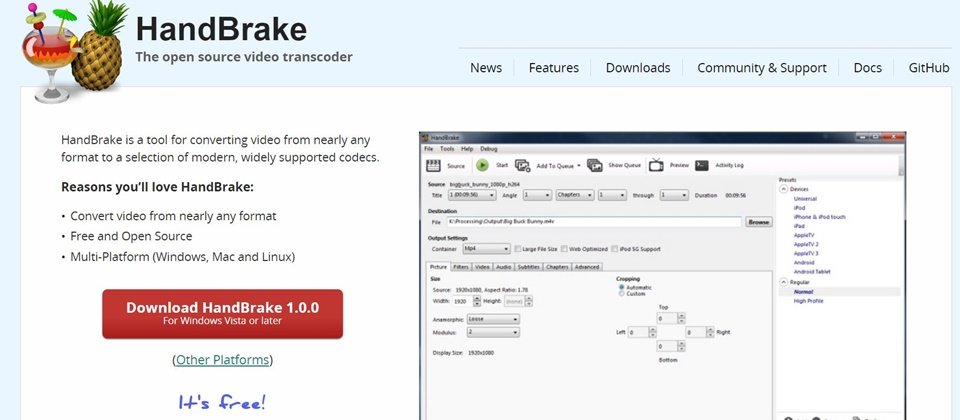The width and height of the screenshot is (960, 420).
Task: Click the Download HandBrake 1.0.0 button
Action: coord(222,314)
